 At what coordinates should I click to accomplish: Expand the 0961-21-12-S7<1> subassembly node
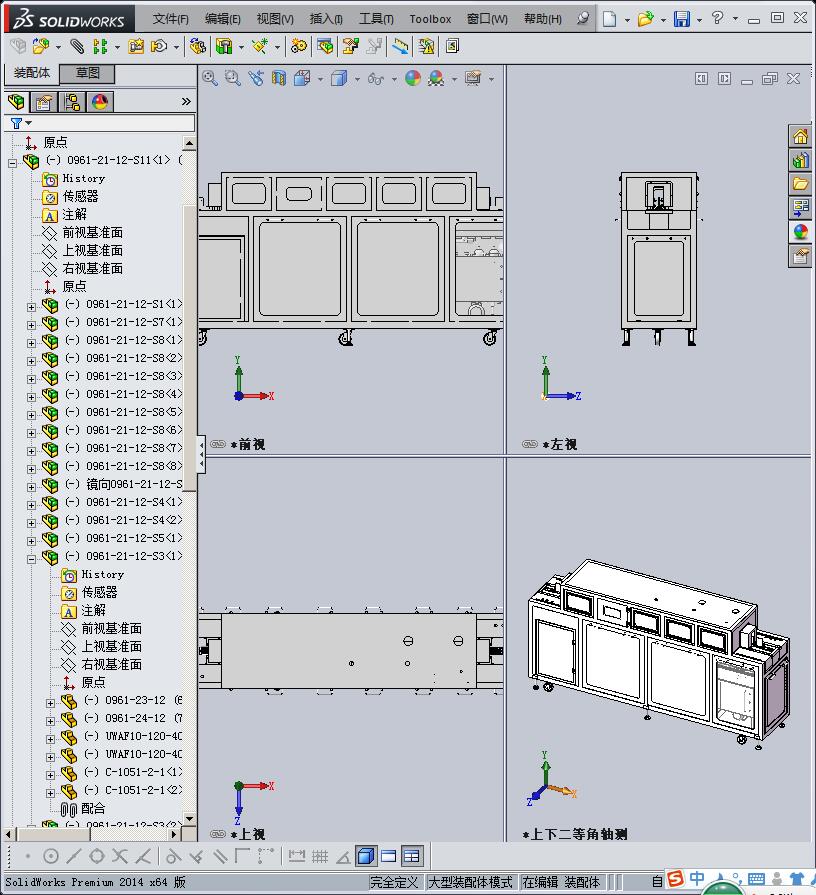[x=31, y=325]
